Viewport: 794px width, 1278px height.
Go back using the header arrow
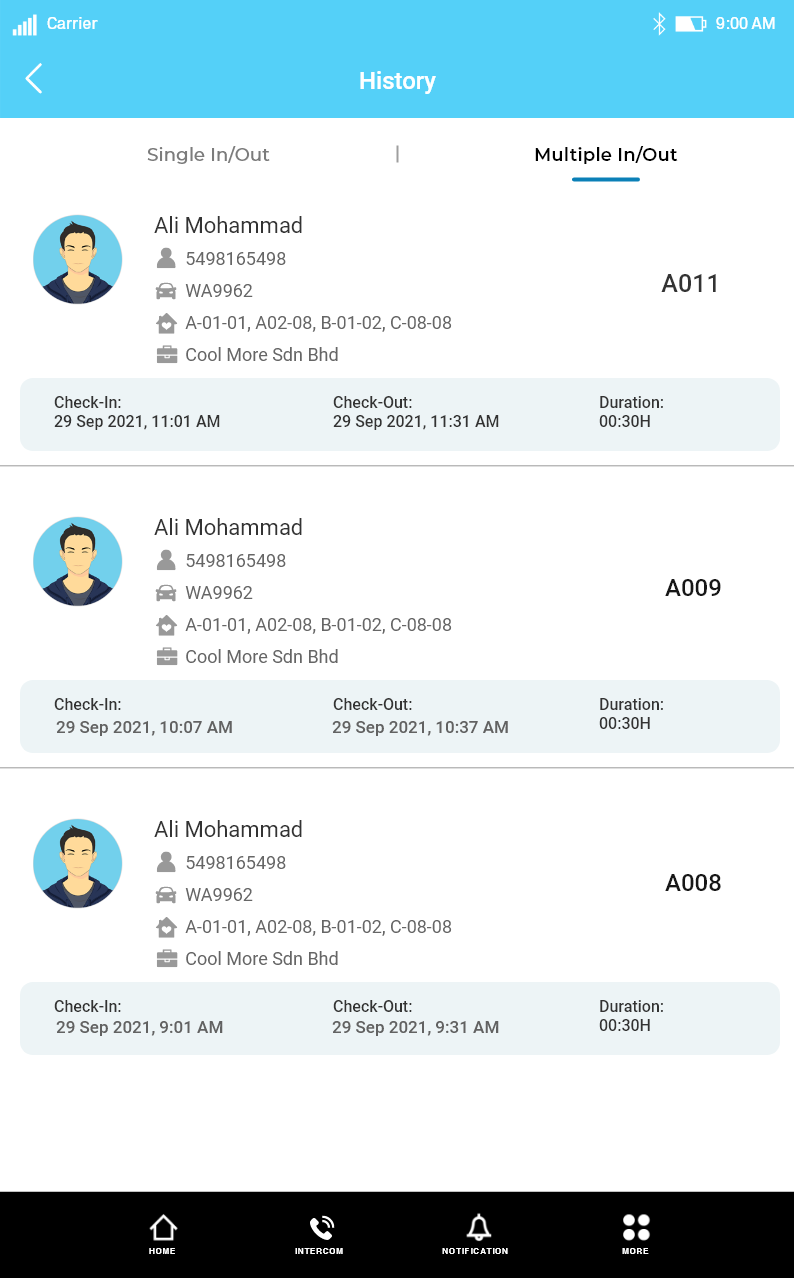(x=34, y=78)
